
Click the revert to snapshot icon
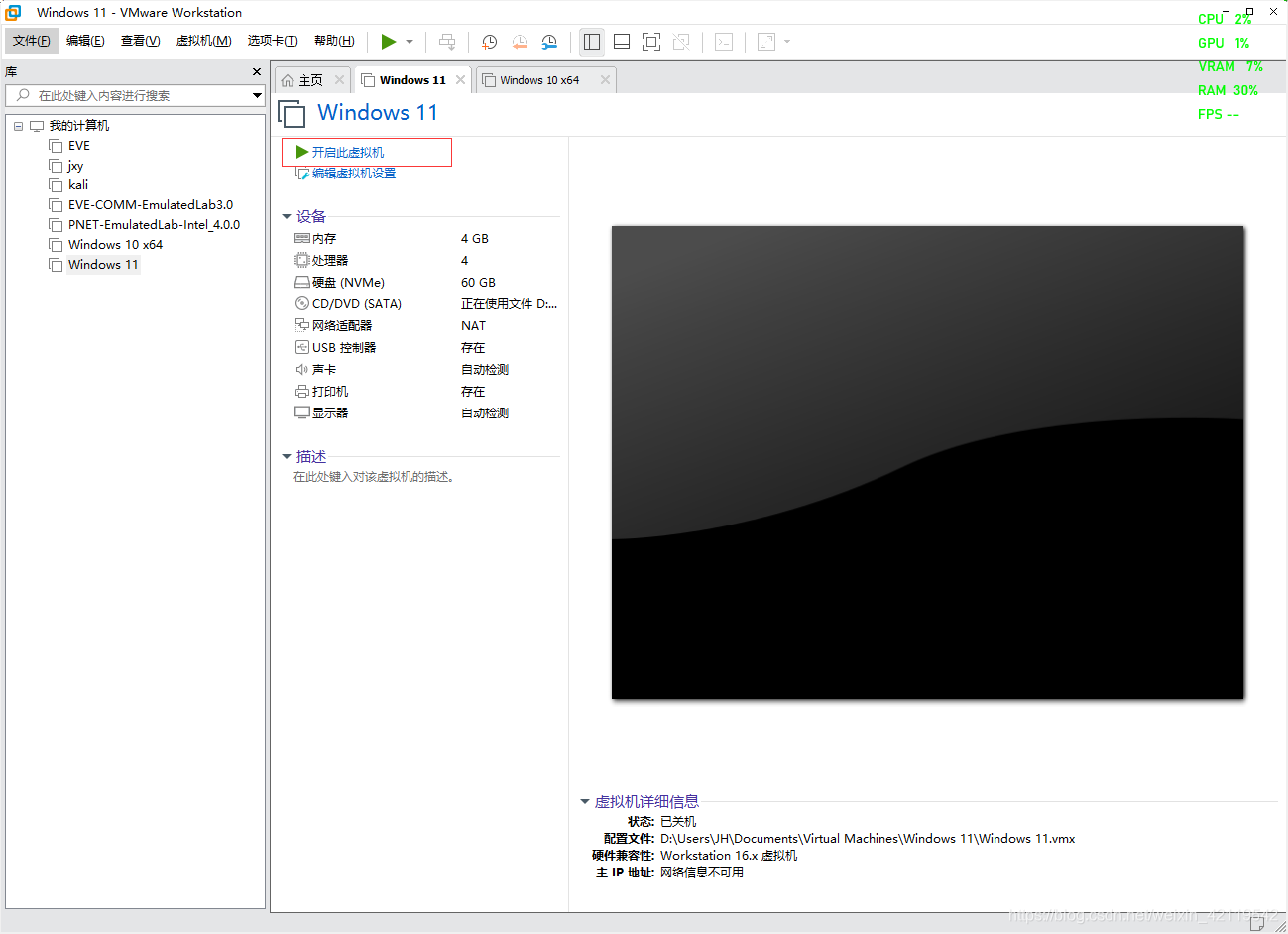520,42
